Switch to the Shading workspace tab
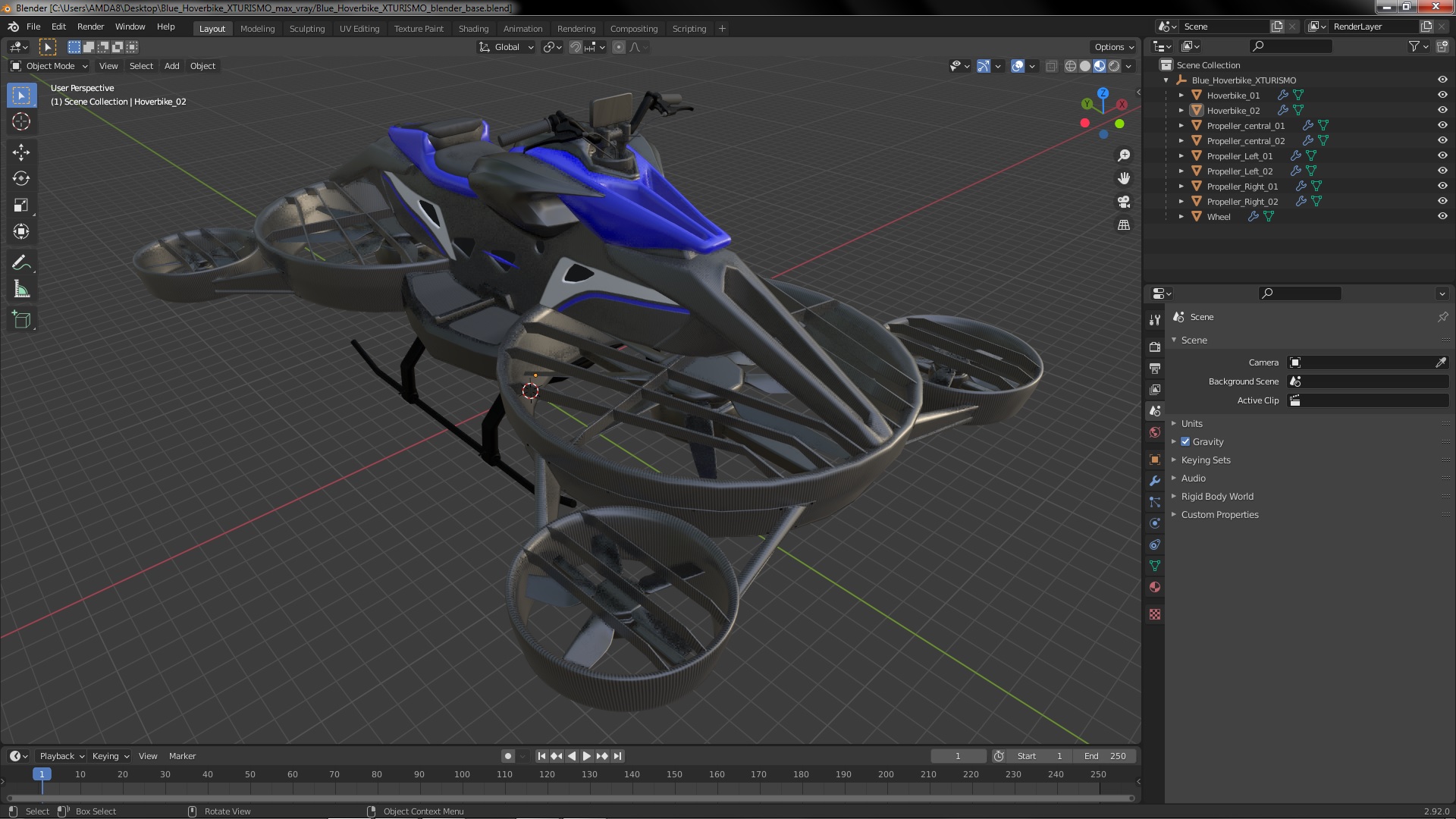 [473, 29]
